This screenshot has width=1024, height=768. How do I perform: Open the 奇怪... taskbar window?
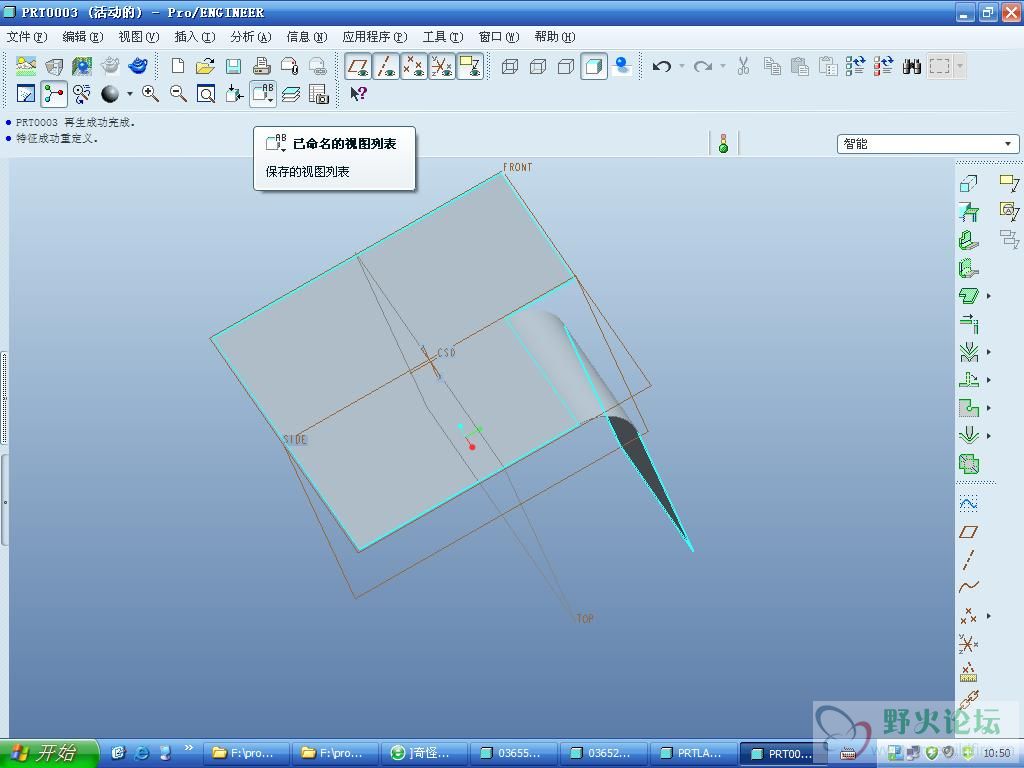click(423, 754)
